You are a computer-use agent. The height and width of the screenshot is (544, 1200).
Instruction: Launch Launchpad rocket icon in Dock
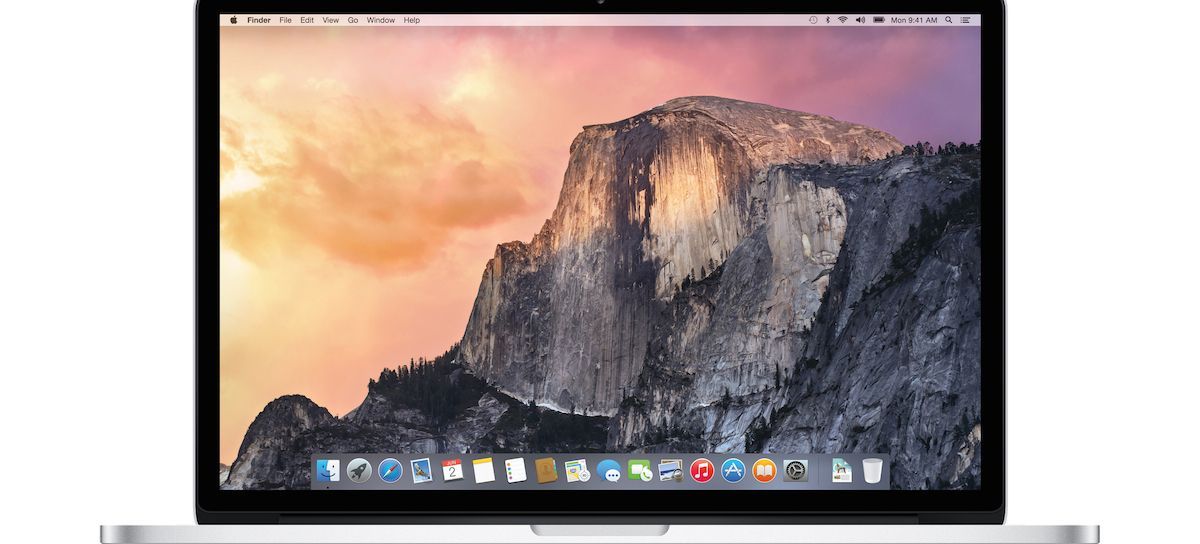(x=359, y=470)
